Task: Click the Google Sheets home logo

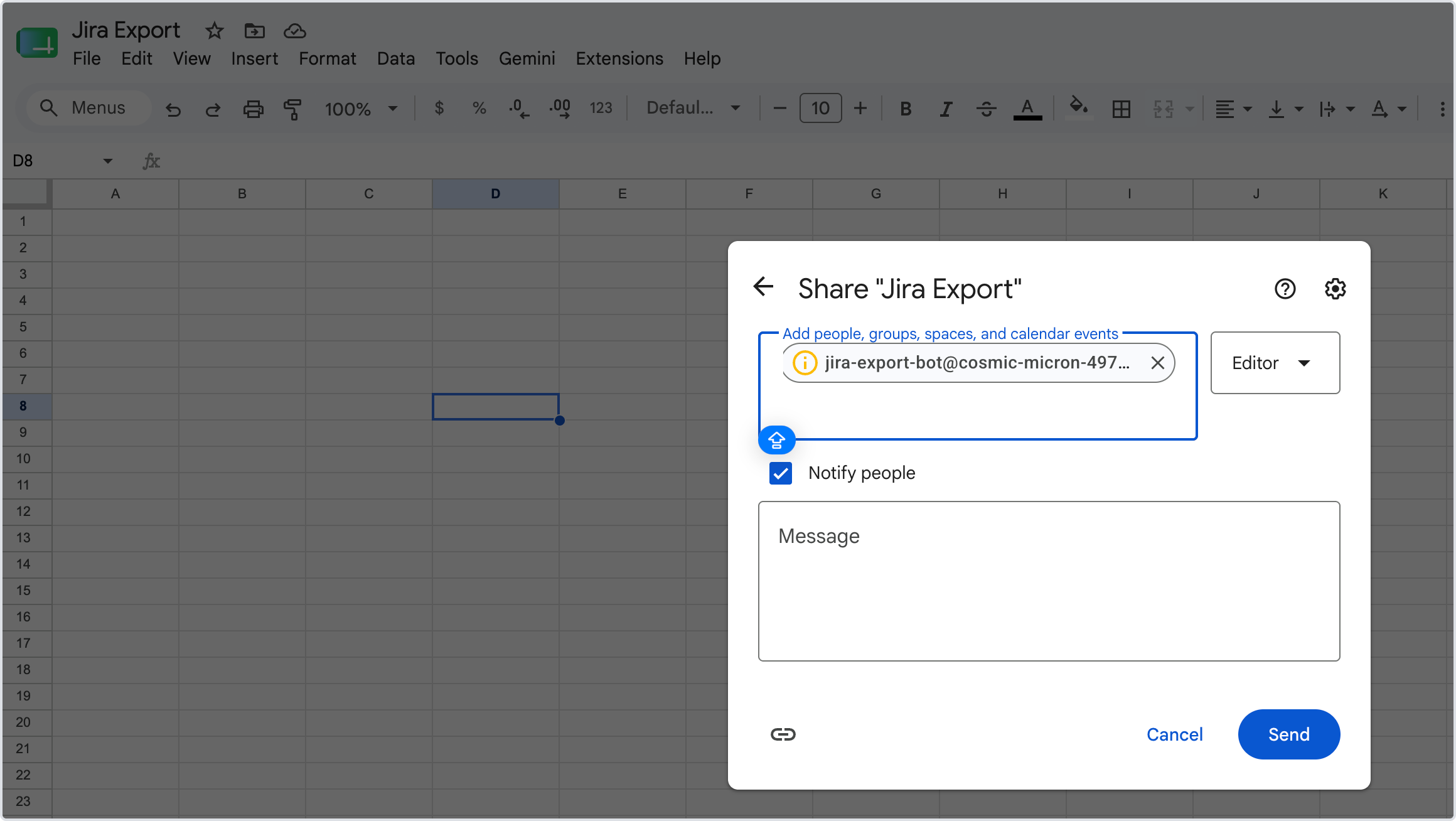Action: tap(37, 43)
